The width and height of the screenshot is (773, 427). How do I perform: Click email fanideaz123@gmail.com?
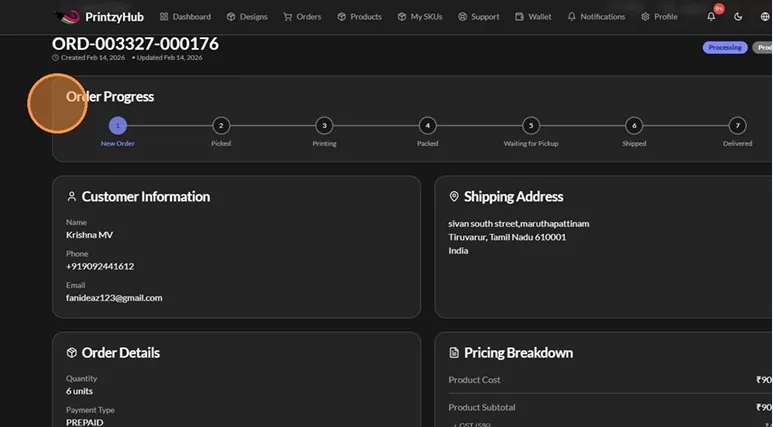pos(114,298)
